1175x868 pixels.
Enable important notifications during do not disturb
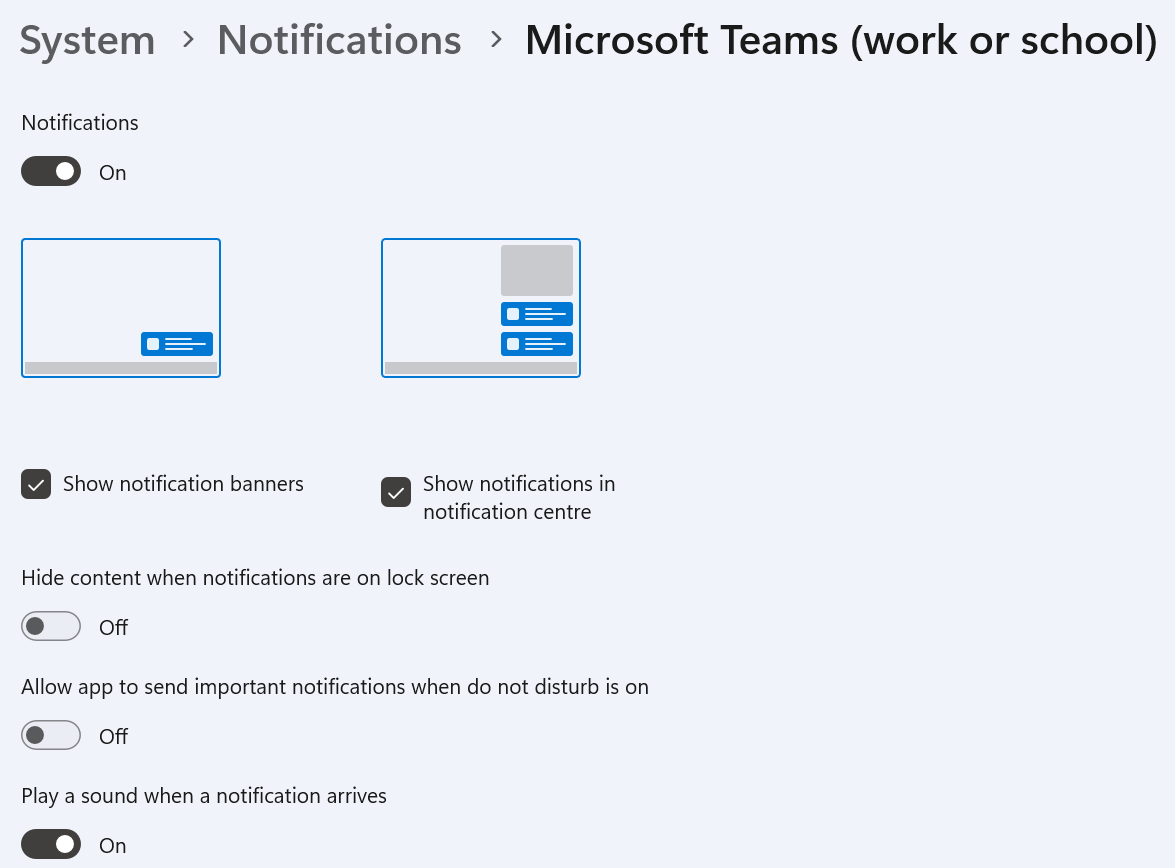pos(51,735)
